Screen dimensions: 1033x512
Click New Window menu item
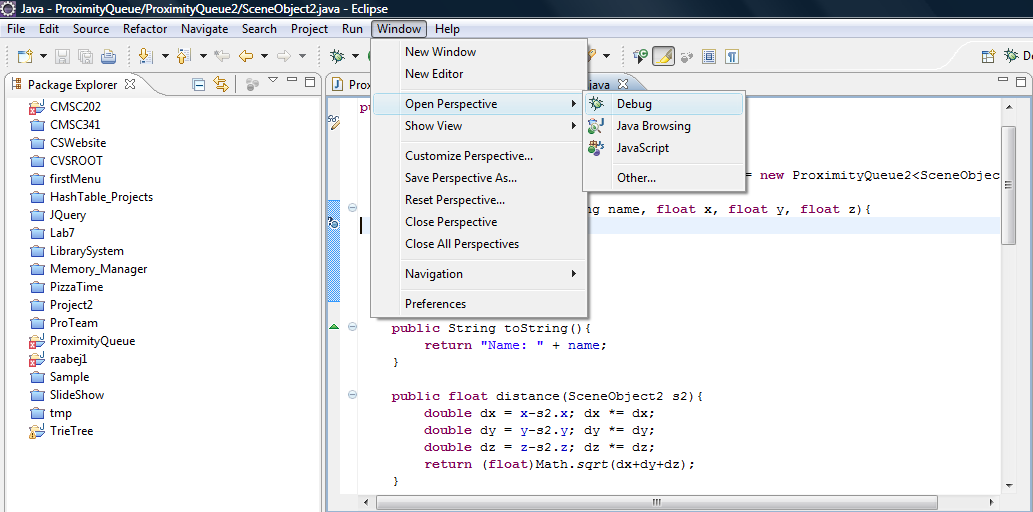click(479, 52)
